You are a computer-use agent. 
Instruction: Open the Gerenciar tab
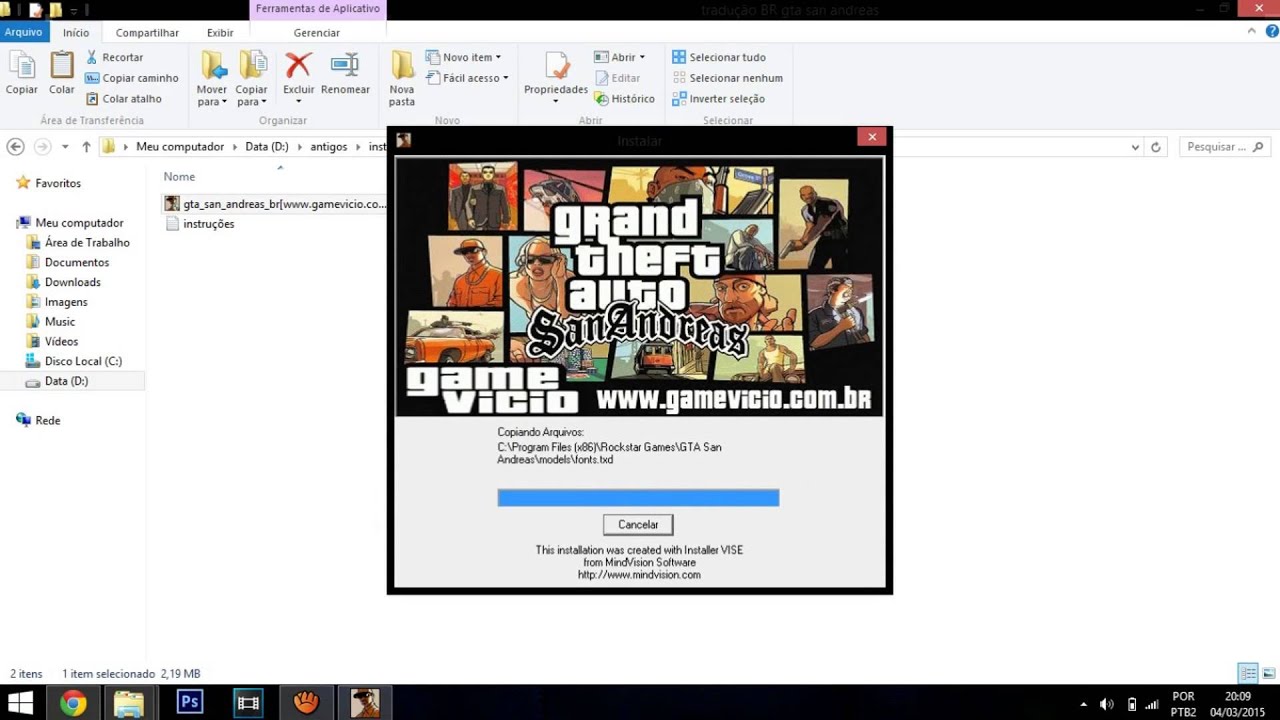pyautogui.click(x=317, y=33)
